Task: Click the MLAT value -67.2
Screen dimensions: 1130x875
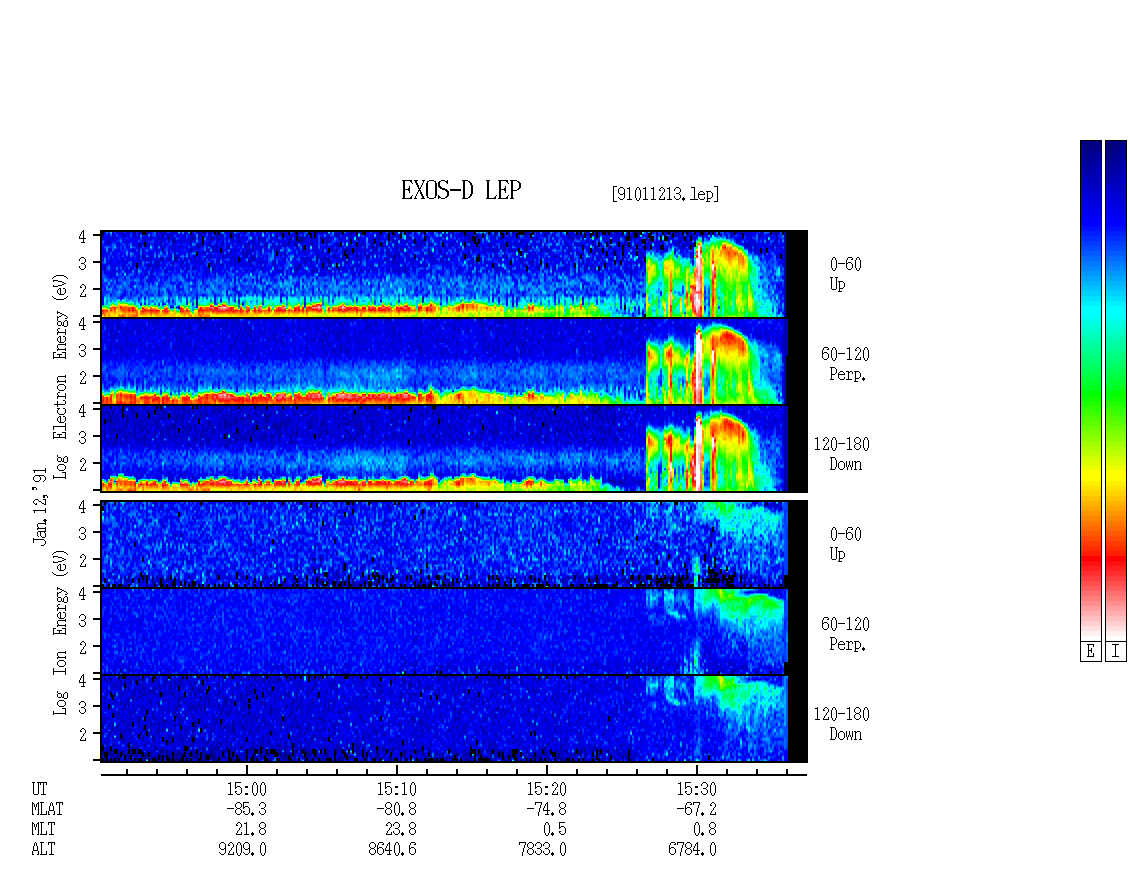Action: (x=696, y=809)
